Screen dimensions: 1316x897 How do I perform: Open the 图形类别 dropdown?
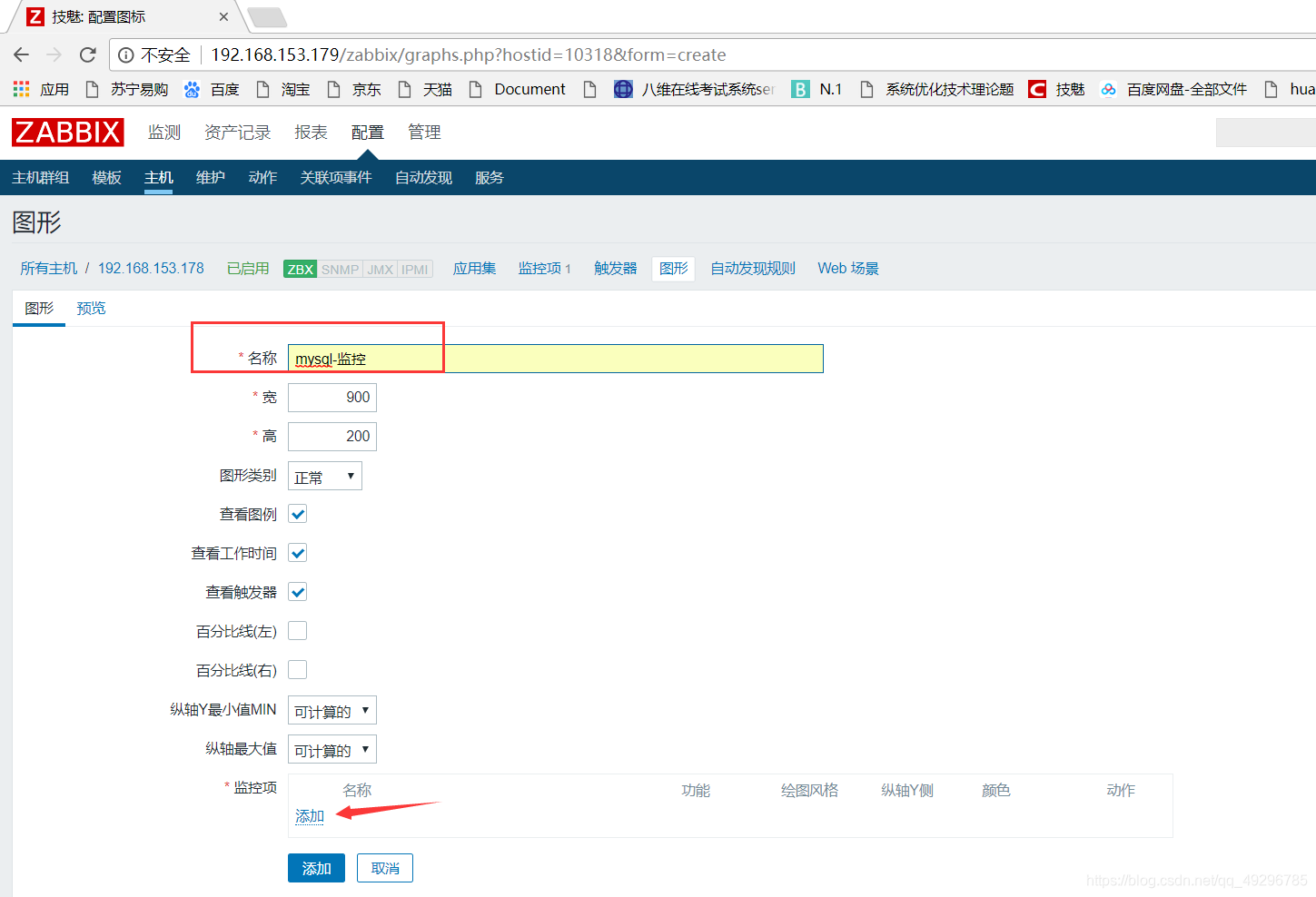325,476
